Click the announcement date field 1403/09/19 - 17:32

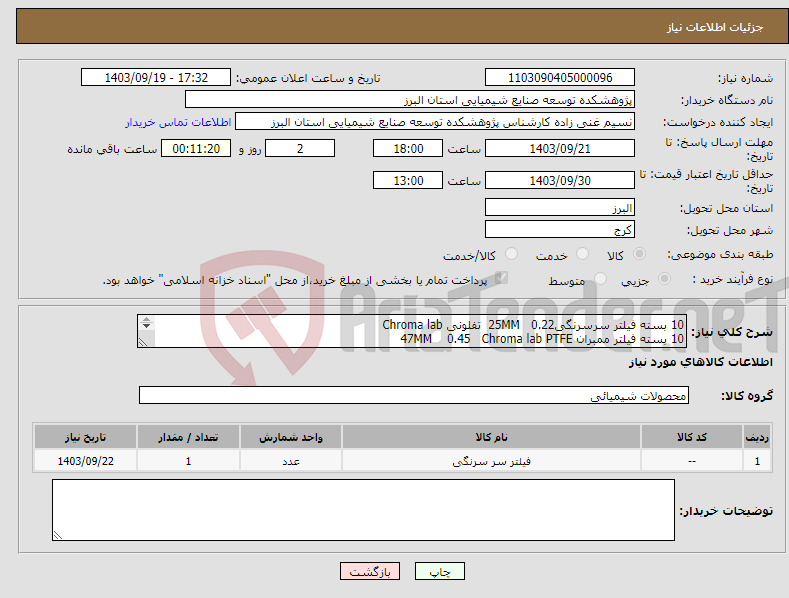click(x=155, y=78)
